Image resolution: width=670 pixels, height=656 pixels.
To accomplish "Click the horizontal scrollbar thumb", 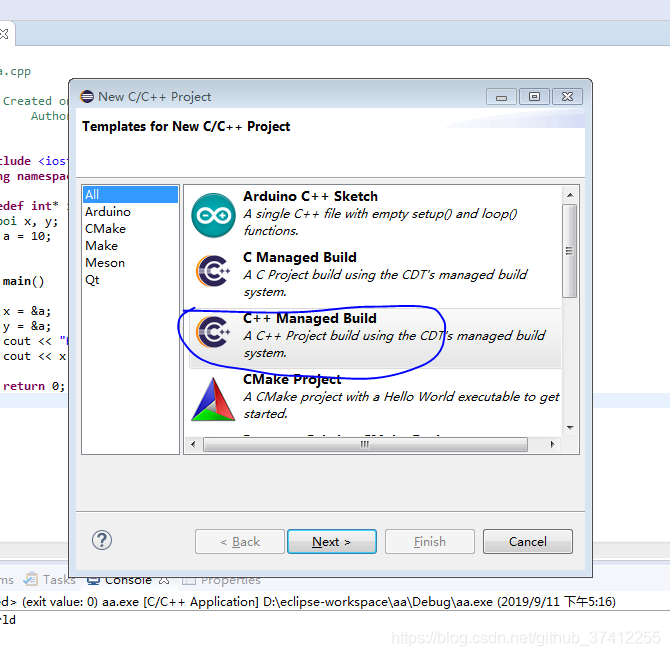I will point(365,444).
